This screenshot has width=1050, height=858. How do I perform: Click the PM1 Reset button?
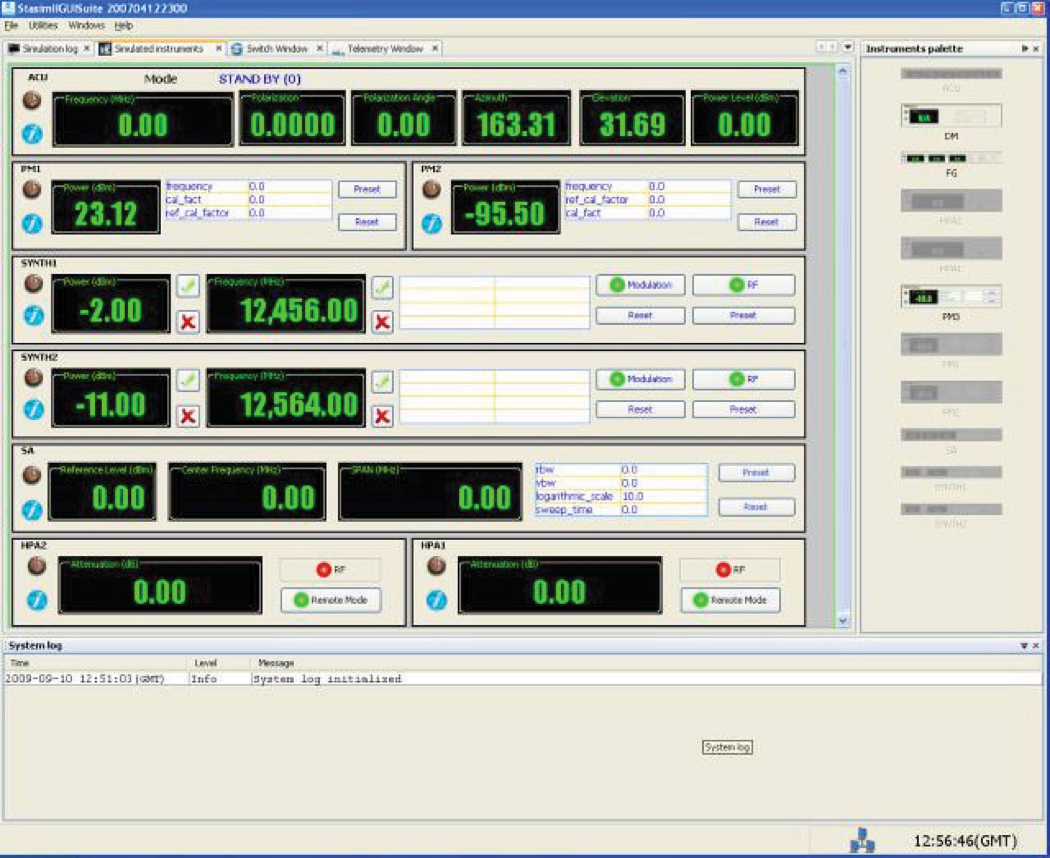[x=367, y=222]
